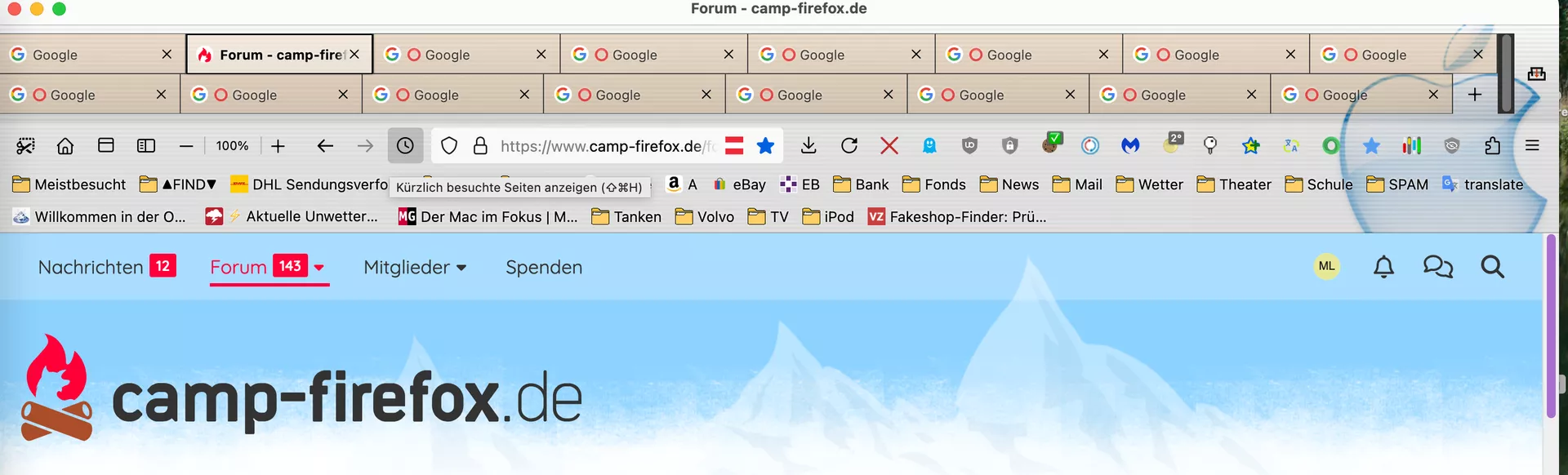
Task: Click the colored bars extension icon
Action: pos(1411,146)
